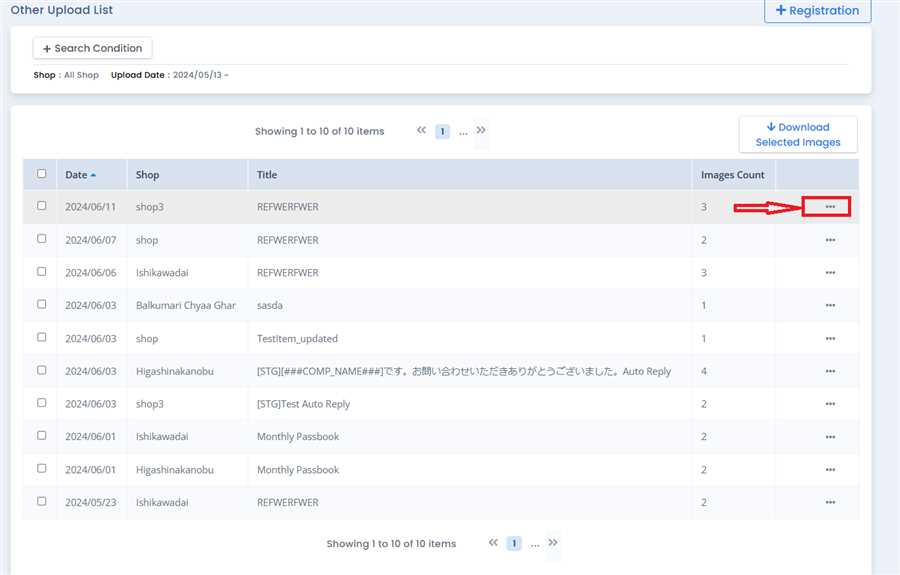The height and width of the screenshot is (575, 900).
Task: Open actions menu for the 2024/06/07 shop row
Action: [830, 240]
